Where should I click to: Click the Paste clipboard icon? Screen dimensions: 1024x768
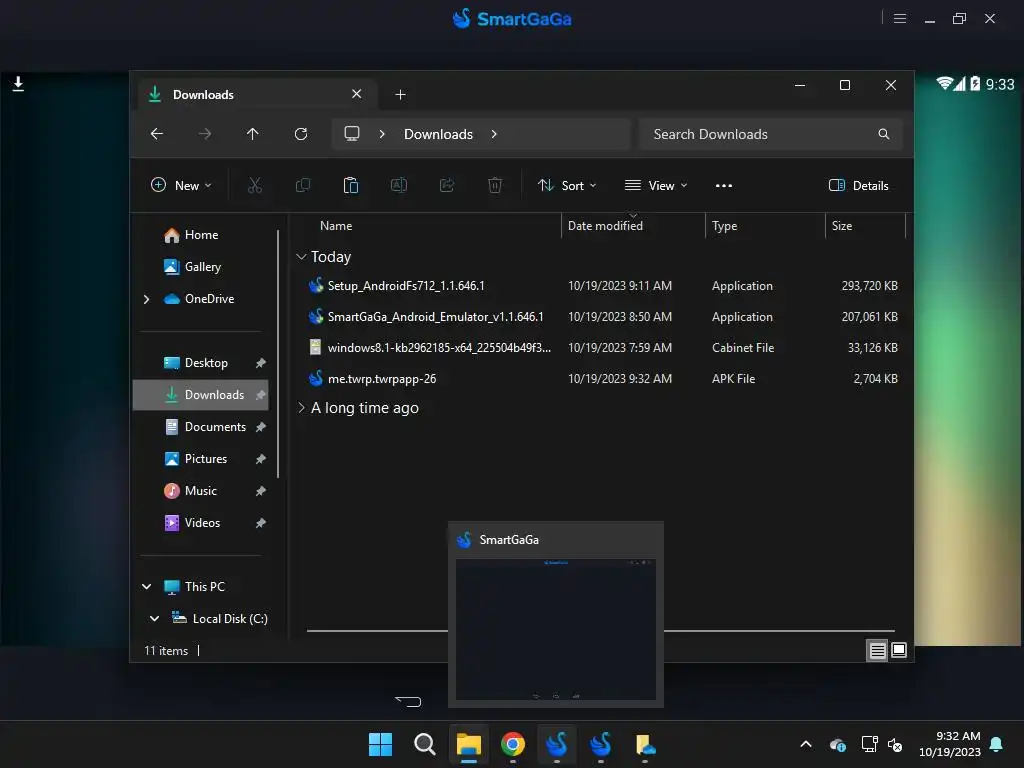351,185
